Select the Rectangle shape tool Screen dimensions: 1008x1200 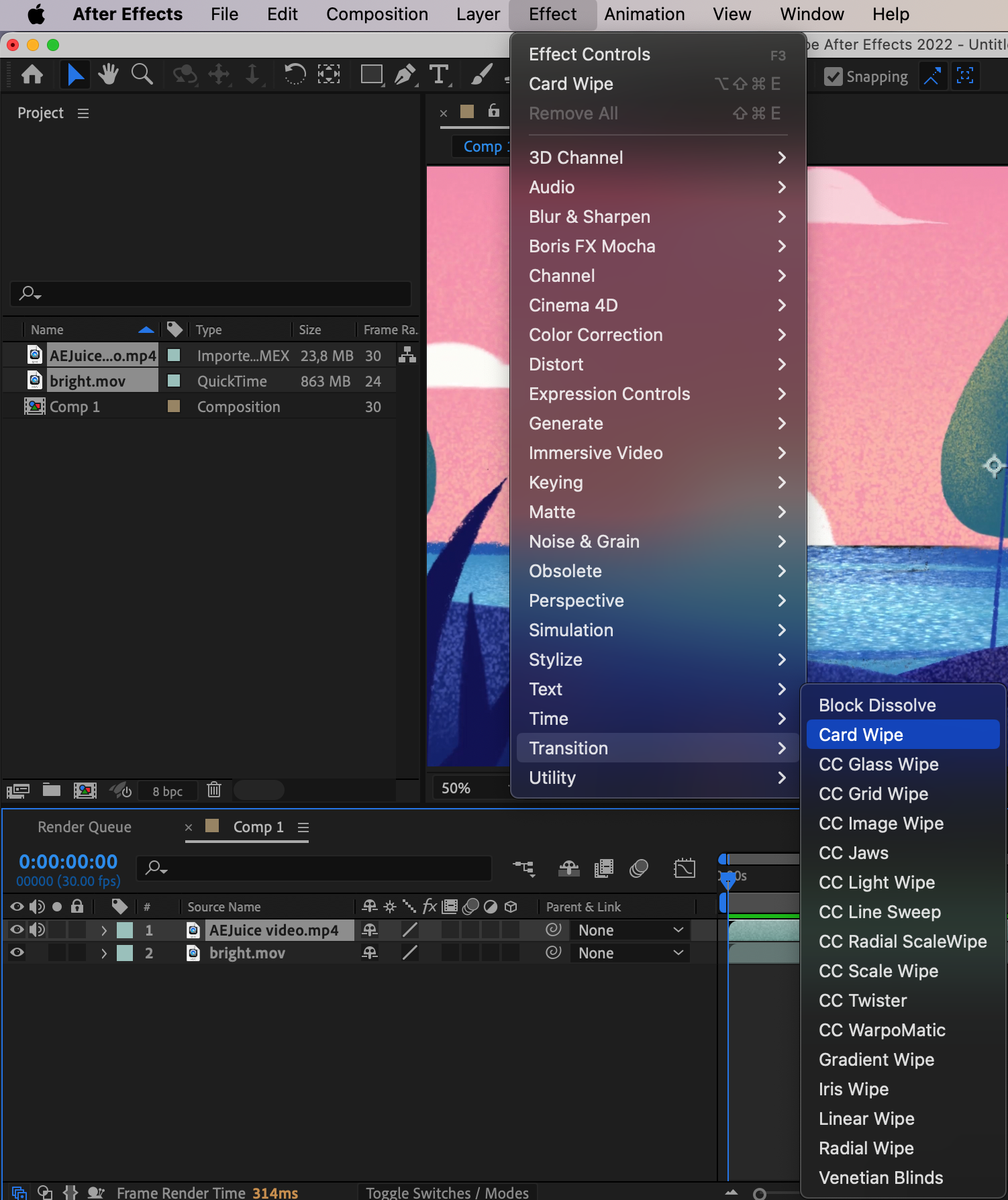pos(372,74)
